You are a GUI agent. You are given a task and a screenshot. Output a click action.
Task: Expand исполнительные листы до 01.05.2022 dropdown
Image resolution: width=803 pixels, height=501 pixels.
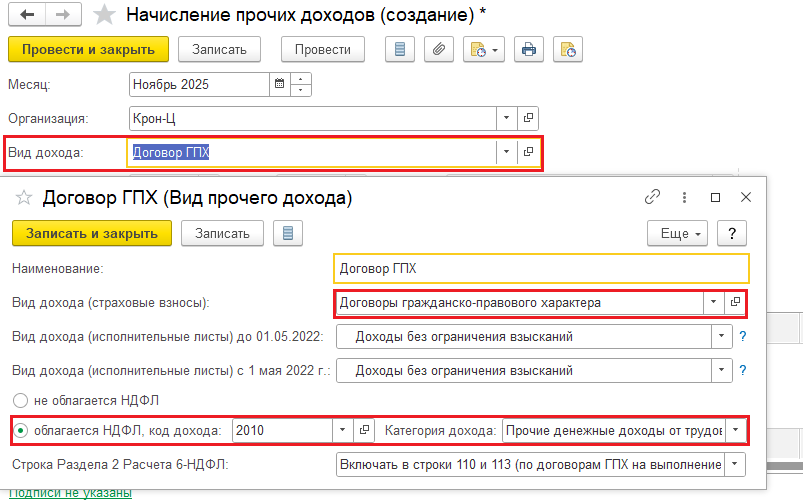tap(721, 337)
